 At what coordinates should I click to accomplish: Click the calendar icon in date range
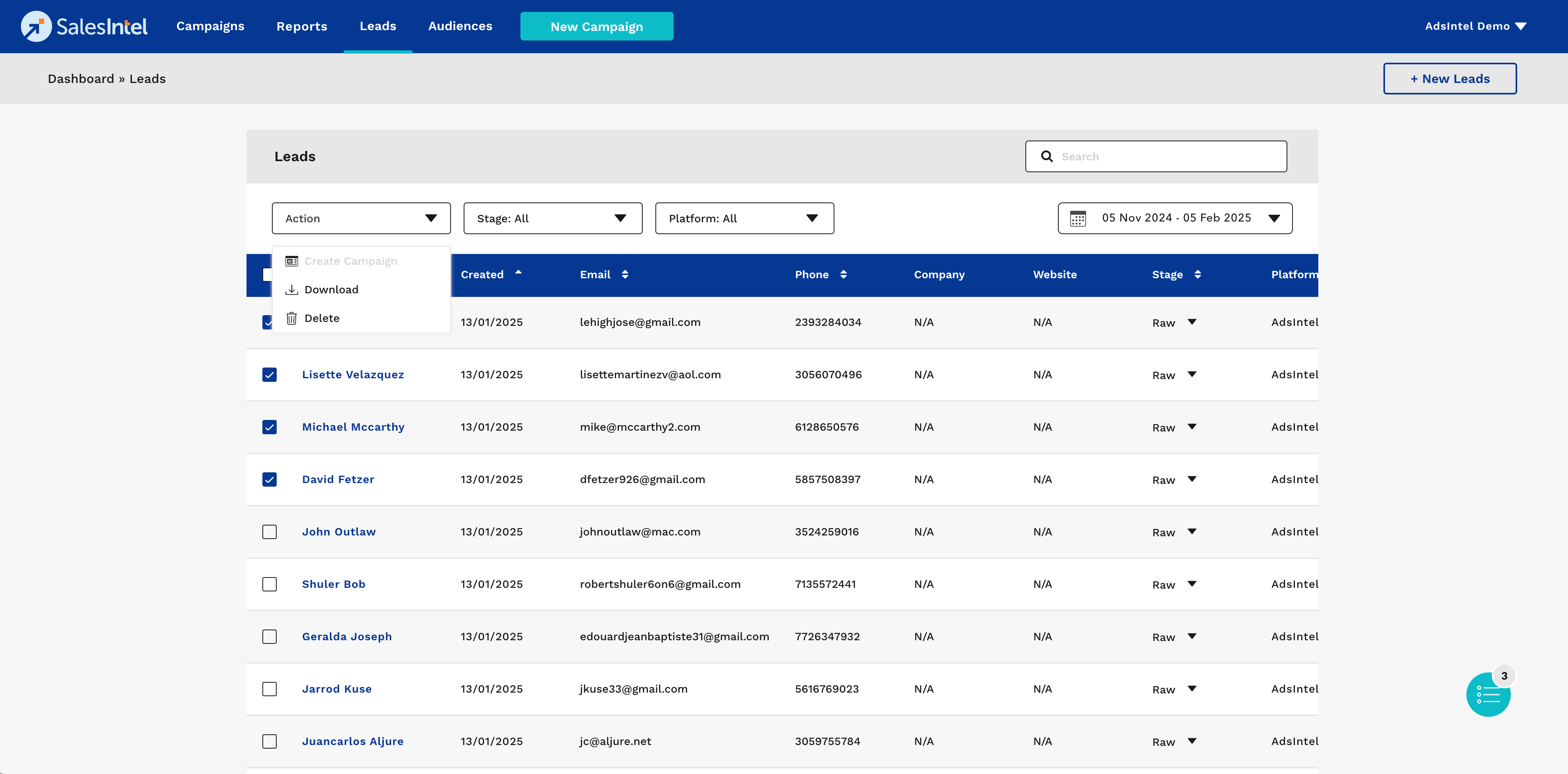(x=1077, y=218)
